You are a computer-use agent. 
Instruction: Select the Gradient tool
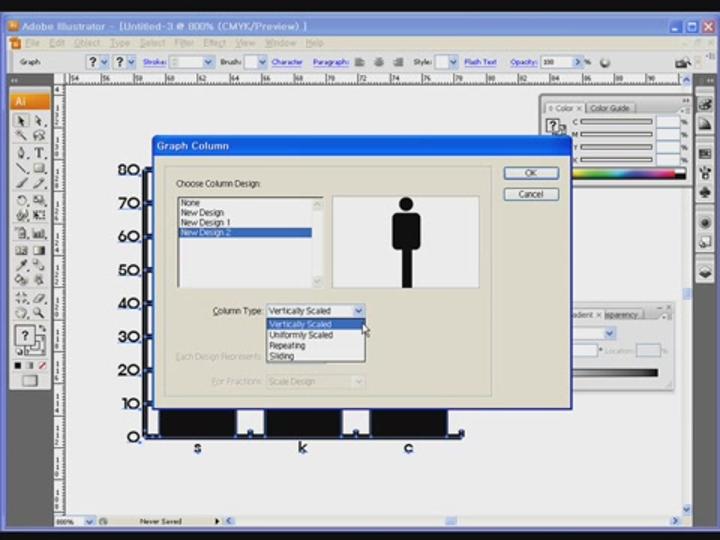[39, 250]
